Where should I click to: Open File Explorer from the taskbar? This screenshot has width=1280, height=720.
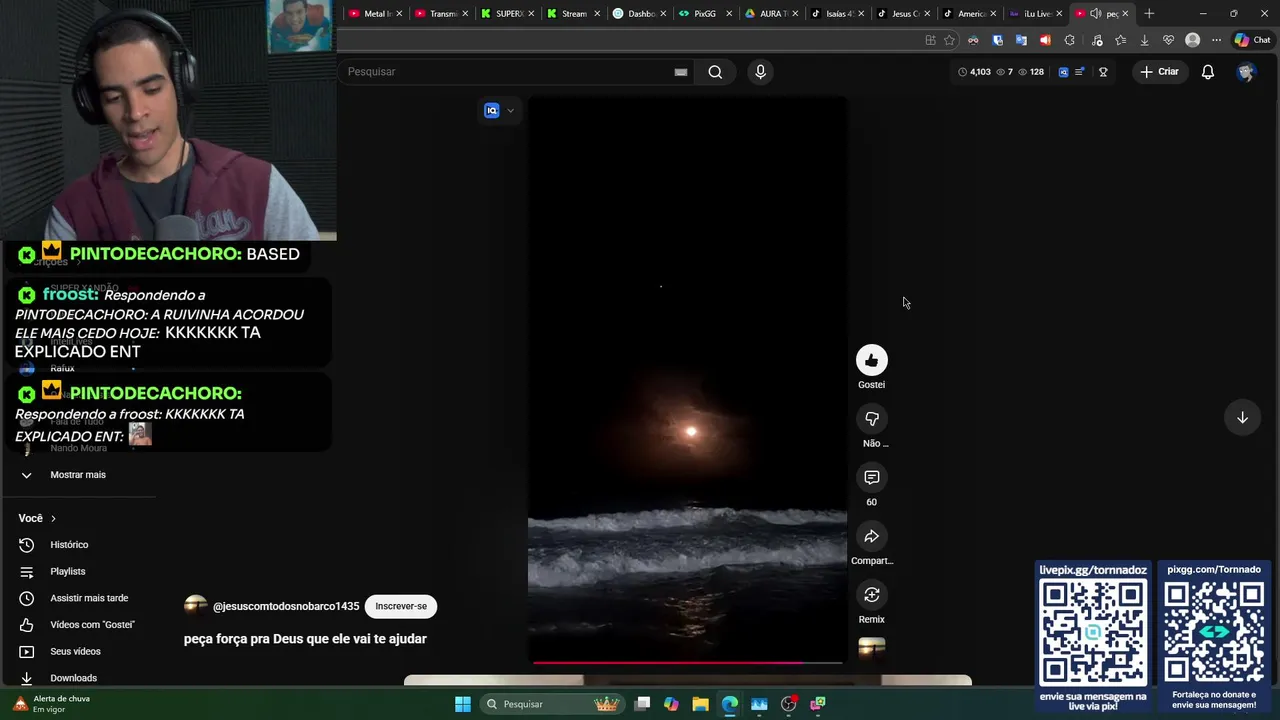point(700,704)
